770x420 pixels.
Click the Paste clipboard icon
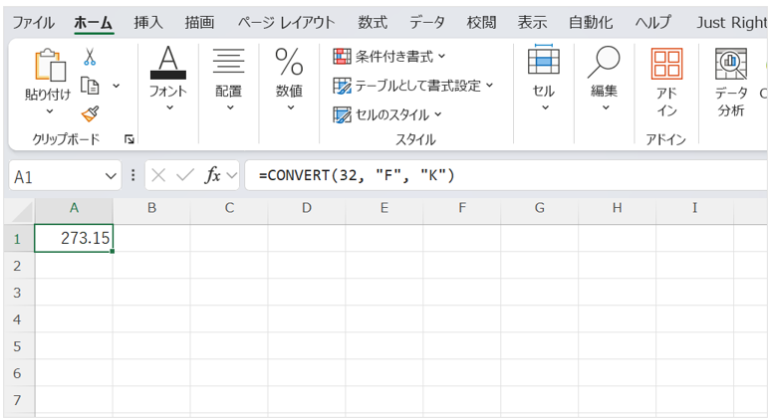click(x=50, y=65)
